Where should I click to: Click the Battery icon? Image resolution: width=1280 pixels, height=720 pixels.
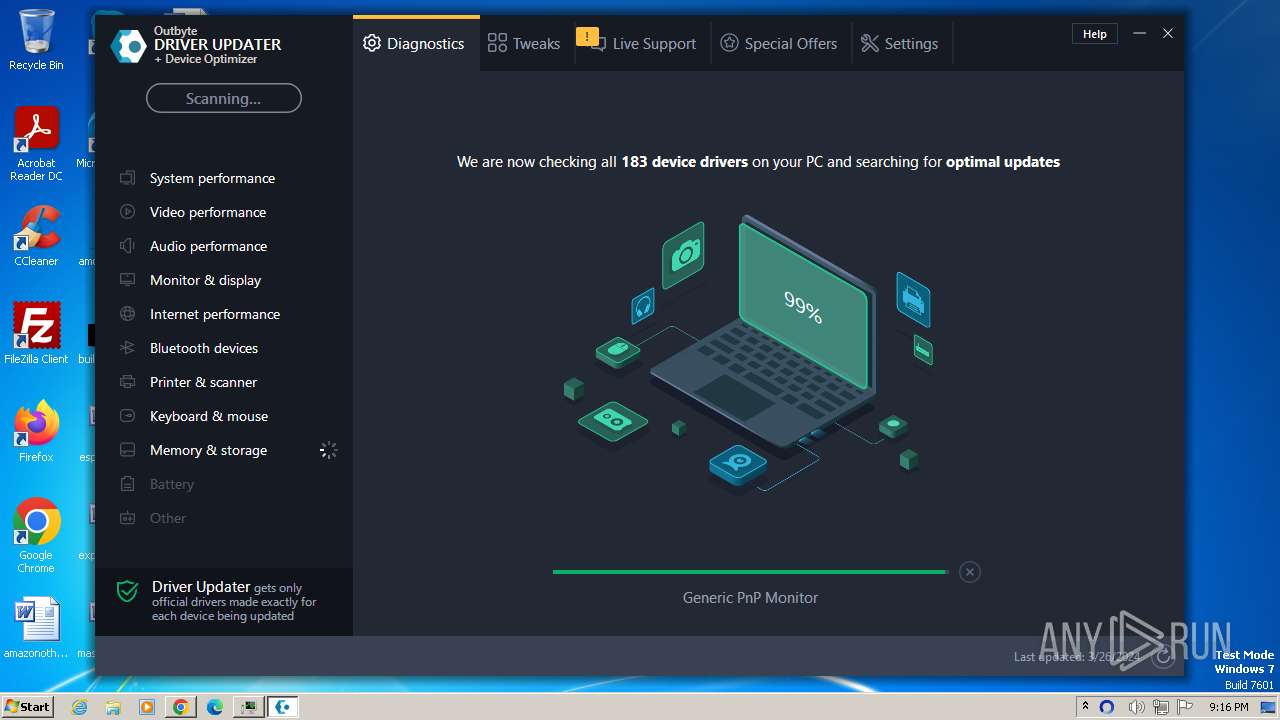(x=127, y=484)
